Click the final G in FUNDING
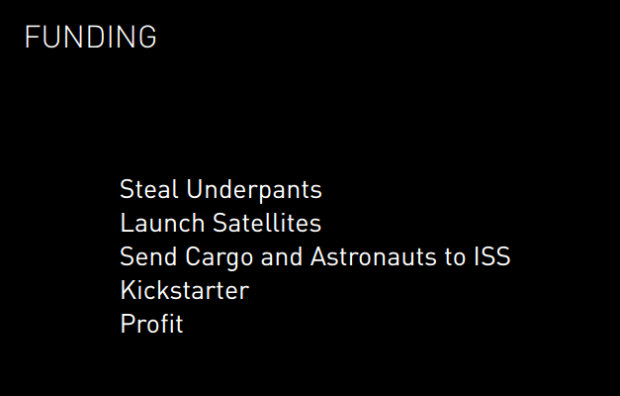The image size is (620, 396). click(x=147, y=37)
